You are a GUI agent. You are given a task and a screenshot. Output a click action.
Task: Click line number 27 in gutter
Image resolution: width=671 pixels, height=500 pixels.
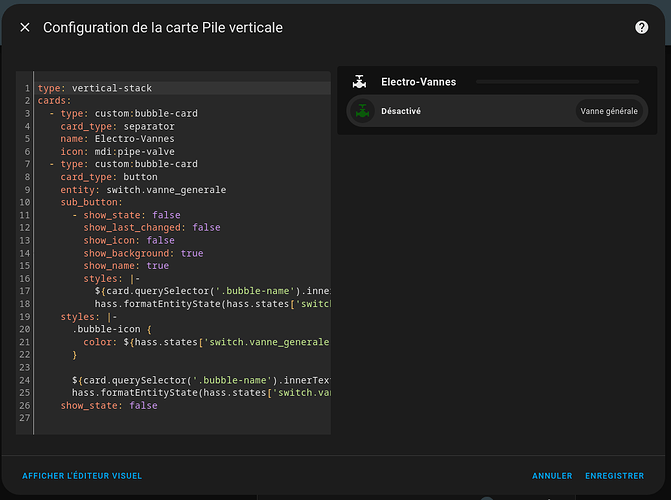(24, 418)
